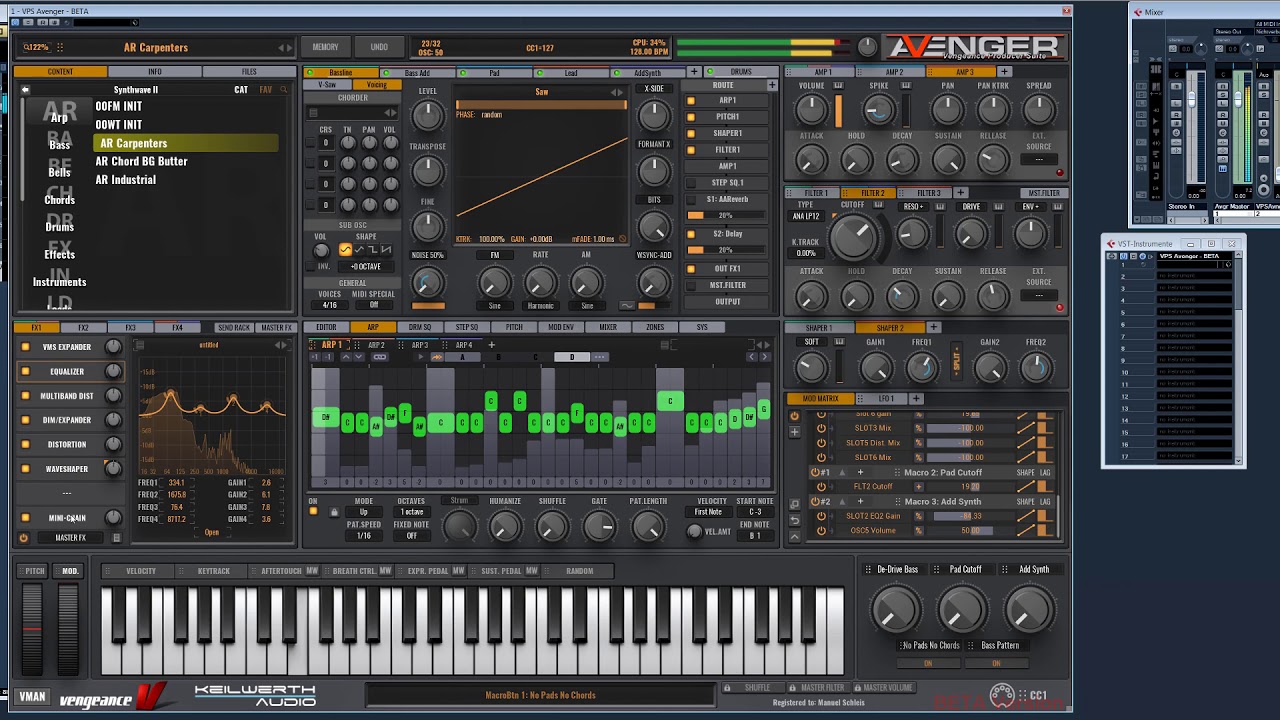Add a new route module with plus icon
Viewport: 1280px width, 720px height.
tap(771, 85)
